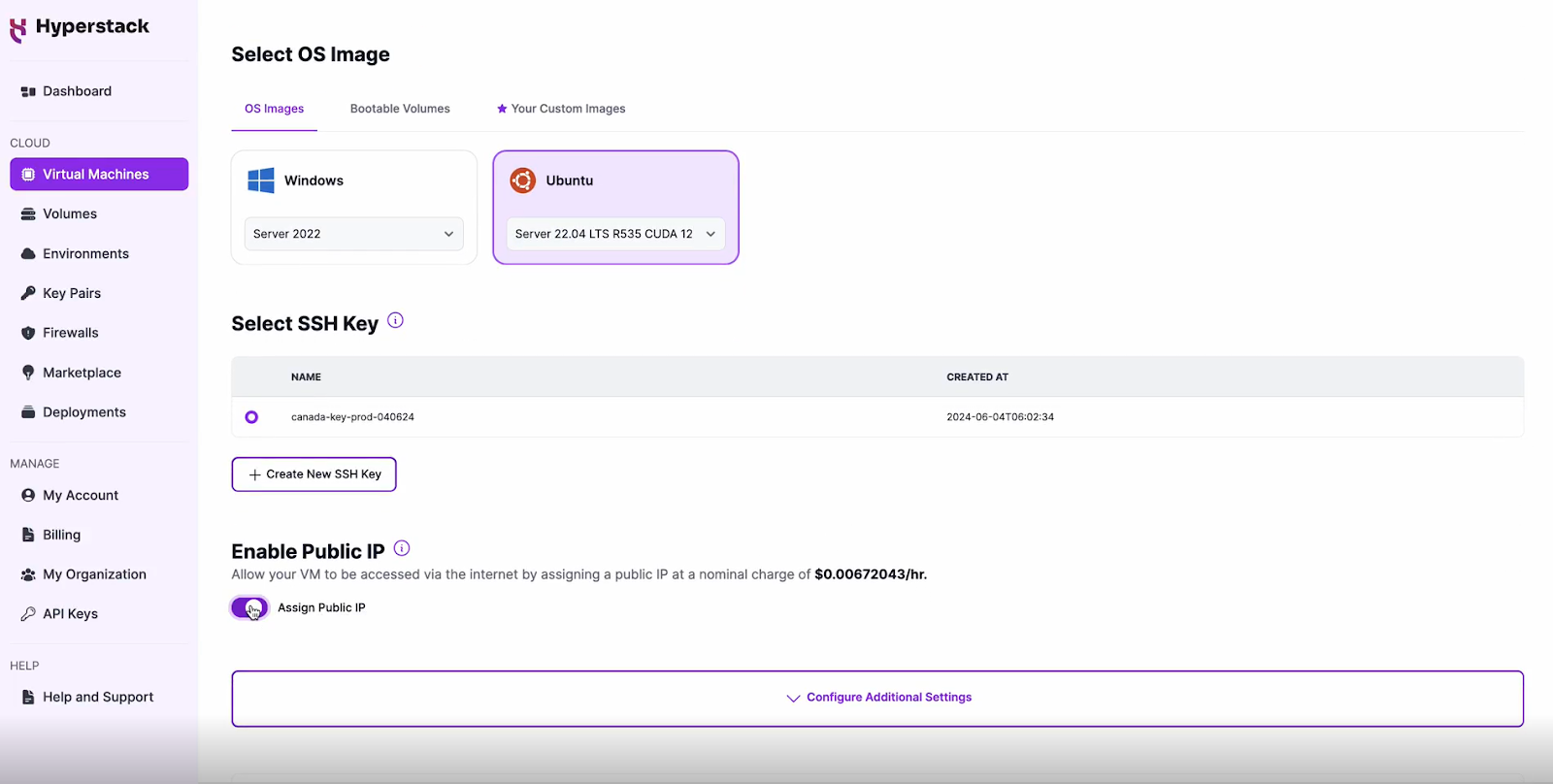This screenshot has width=1553, height=784.
Task: Click the Firewalls shield icon
Action: tap(28, 333)
